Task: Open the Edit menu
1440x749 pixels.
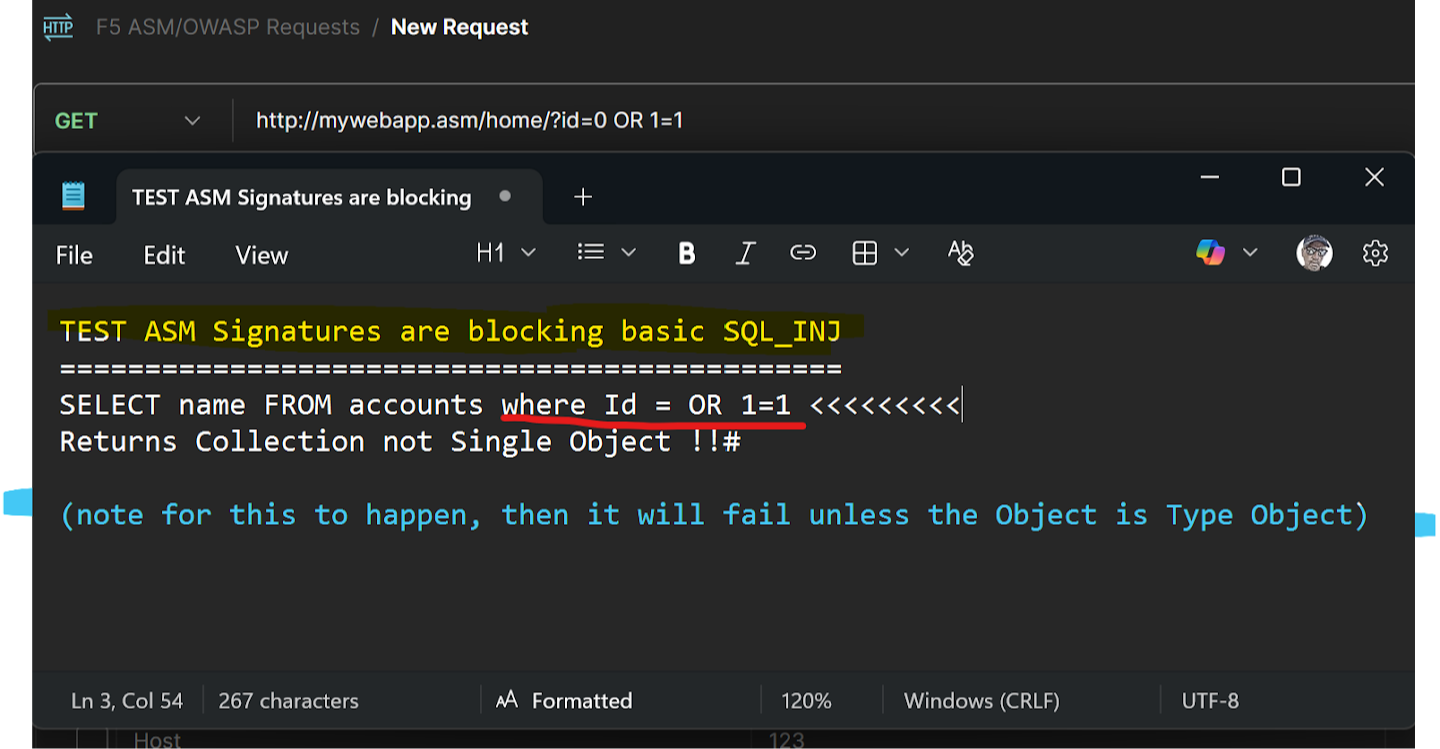Action: pos(164,256)
